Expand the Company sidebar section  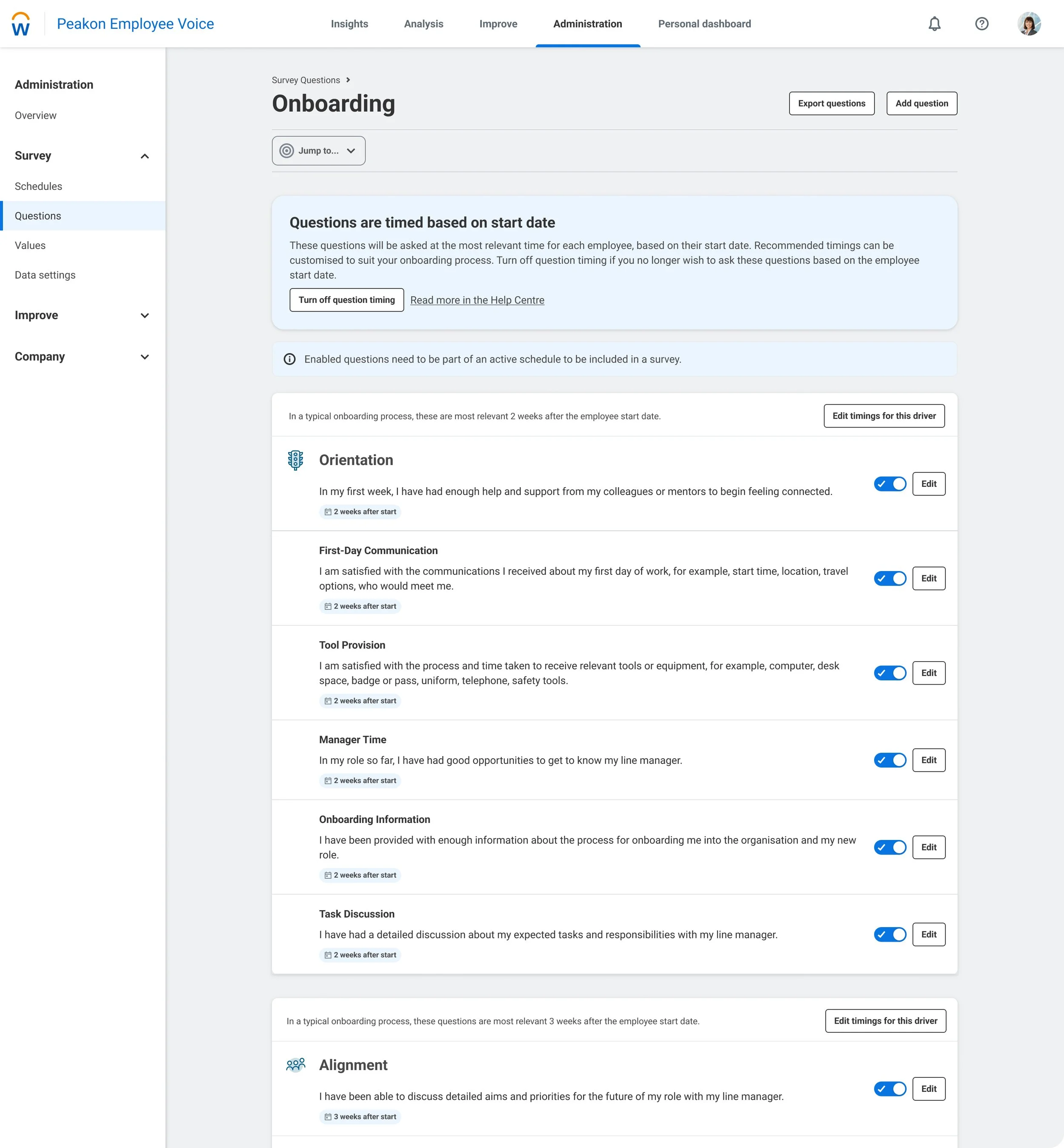click(145, 357)
